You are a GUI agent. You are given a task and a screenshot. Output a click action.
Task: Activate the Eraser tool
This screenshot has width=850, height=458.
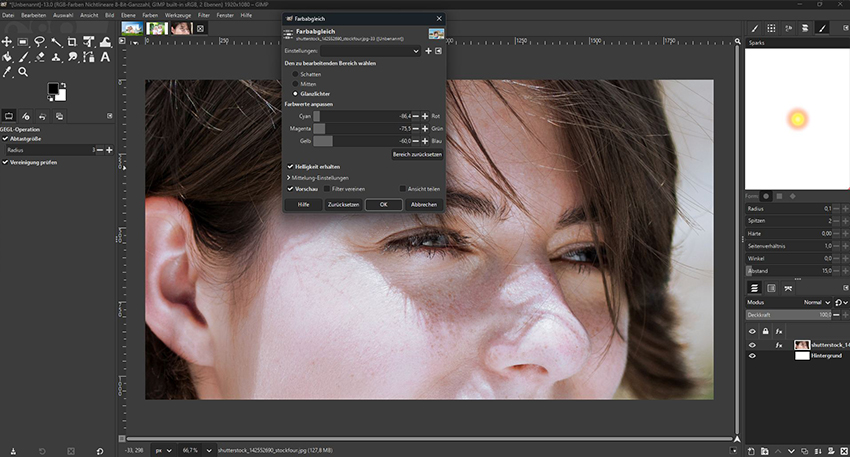tap(39, 57)
